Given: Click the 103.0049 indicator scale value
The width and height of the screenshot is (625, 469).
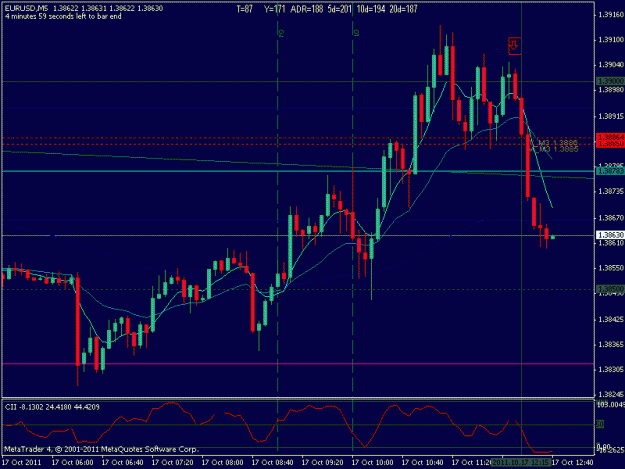Looking at the screenshot, I should (611, 404).
